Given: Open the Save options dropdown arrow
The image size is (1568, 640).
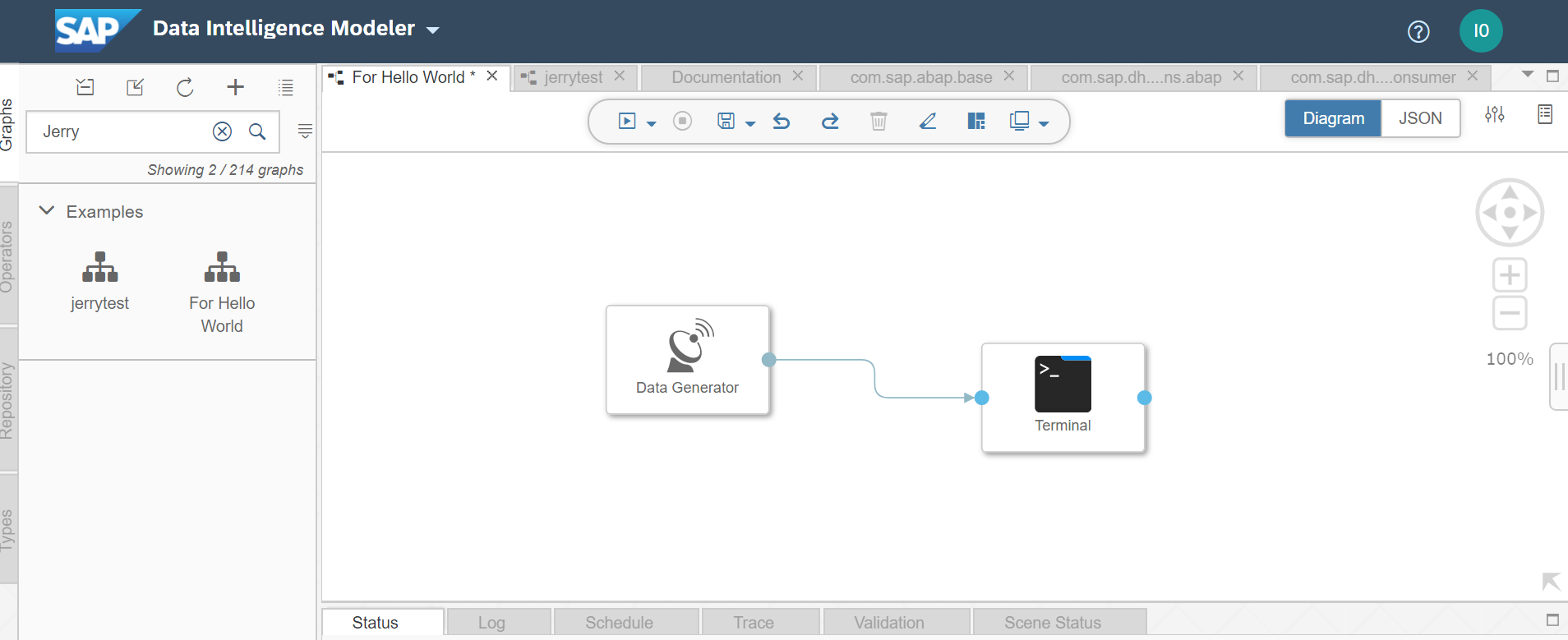Looking at the screenshot, I should [750, 124].
